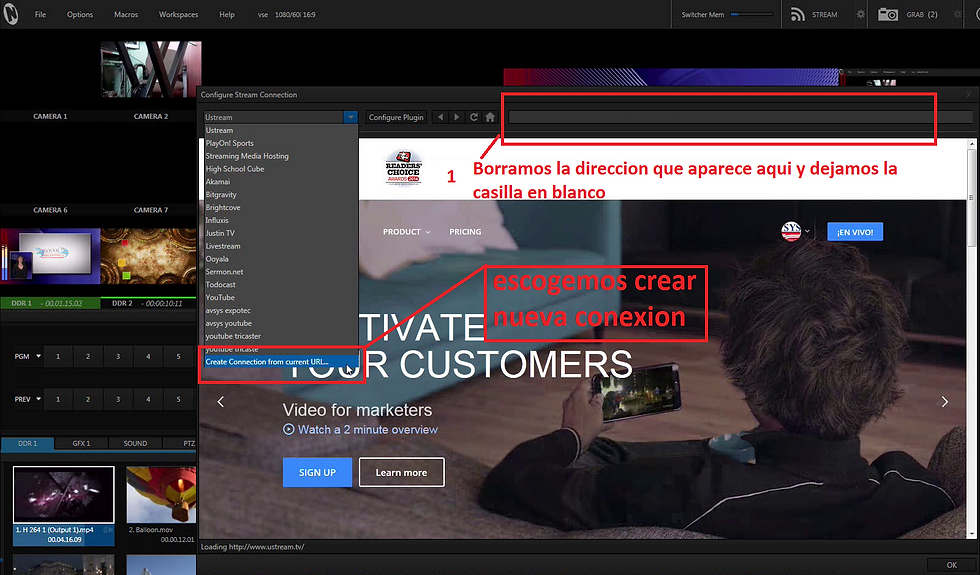Open the Workspaces menu
Viewport: 980px width, 575px height.
coord(178,14)
